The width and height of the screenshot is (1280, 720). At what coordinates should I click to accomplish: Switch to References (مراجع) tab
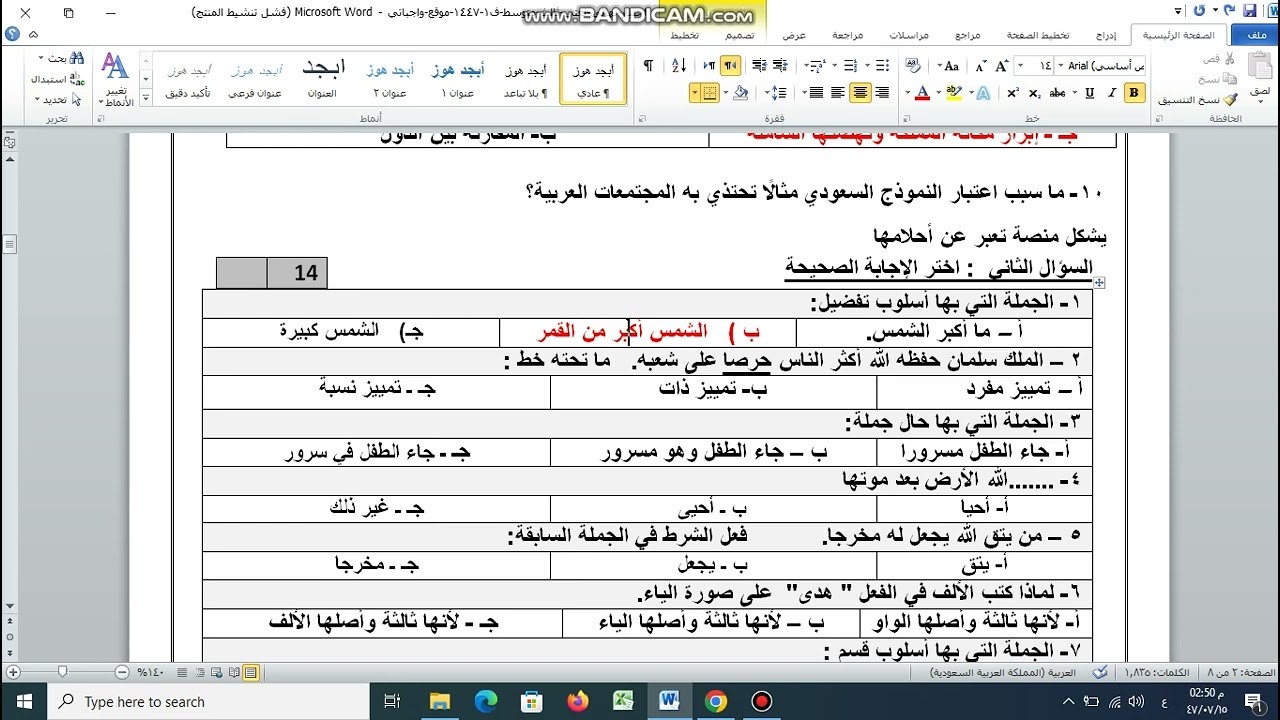[968, 35]
